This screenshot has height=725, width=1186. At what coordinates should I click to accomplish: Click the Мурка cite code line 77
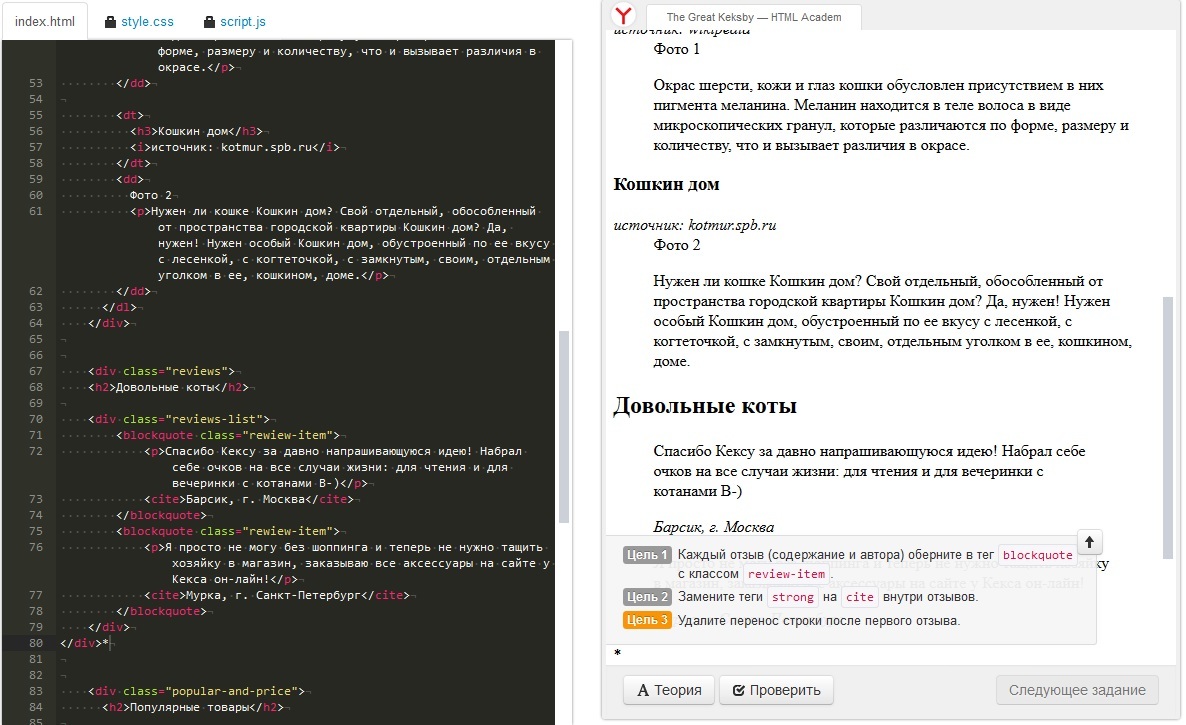(277, 595)
